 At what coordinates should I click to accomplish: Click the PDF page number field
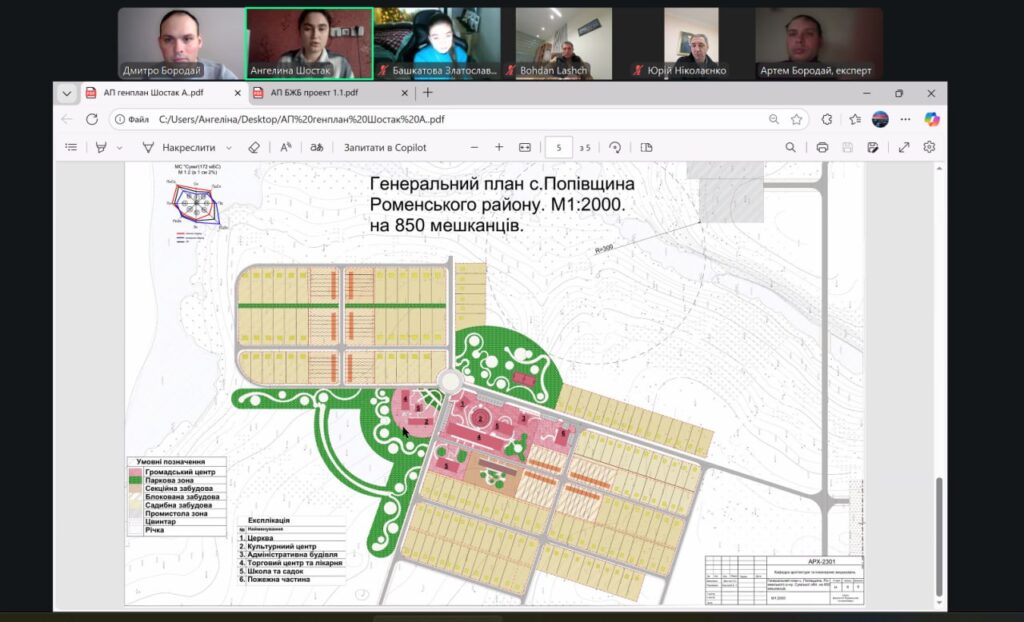point(559,147)
